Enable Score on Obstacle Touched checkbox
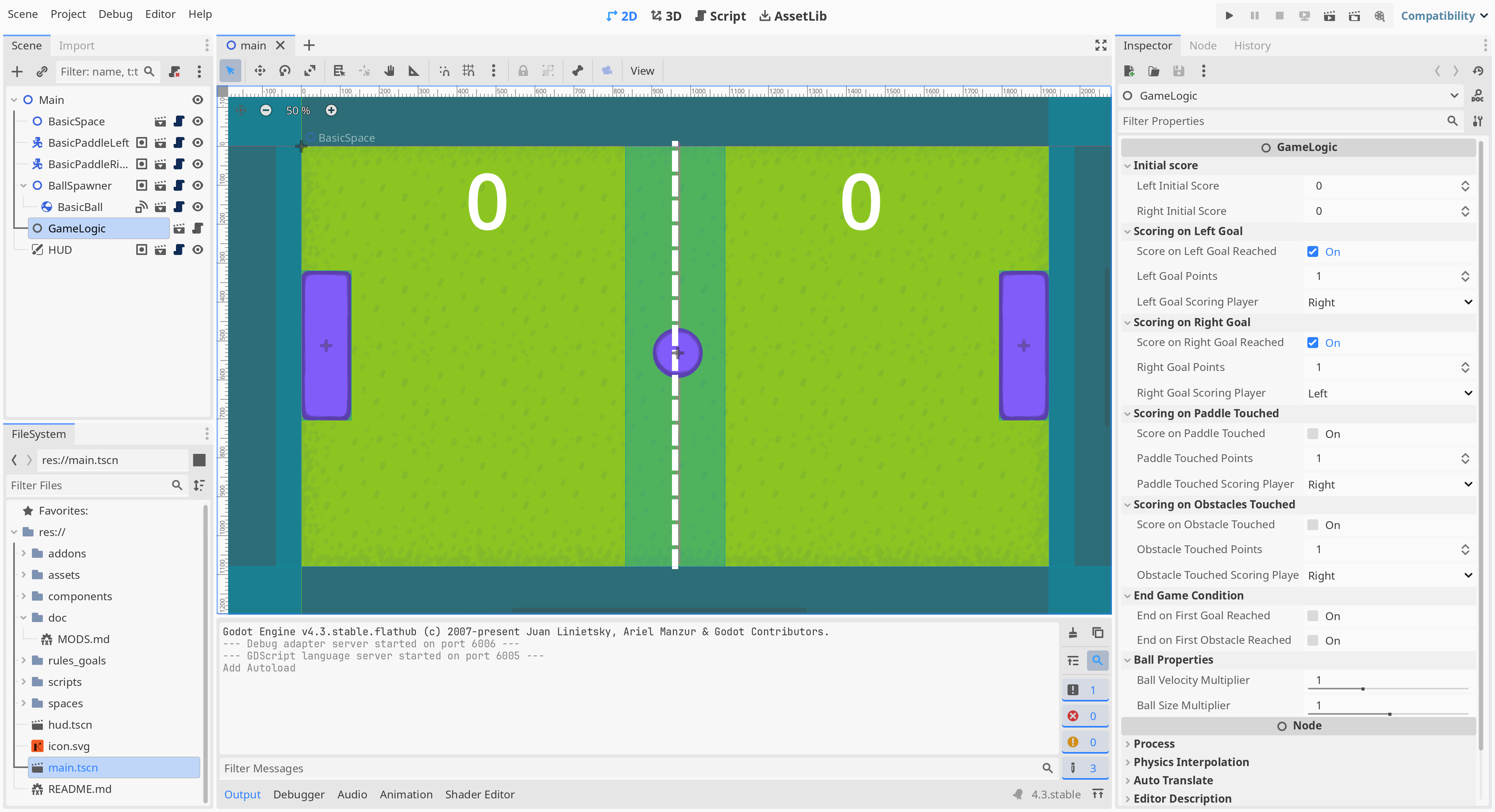This screenshot has width=1495, height=812. coord(1312,525)
